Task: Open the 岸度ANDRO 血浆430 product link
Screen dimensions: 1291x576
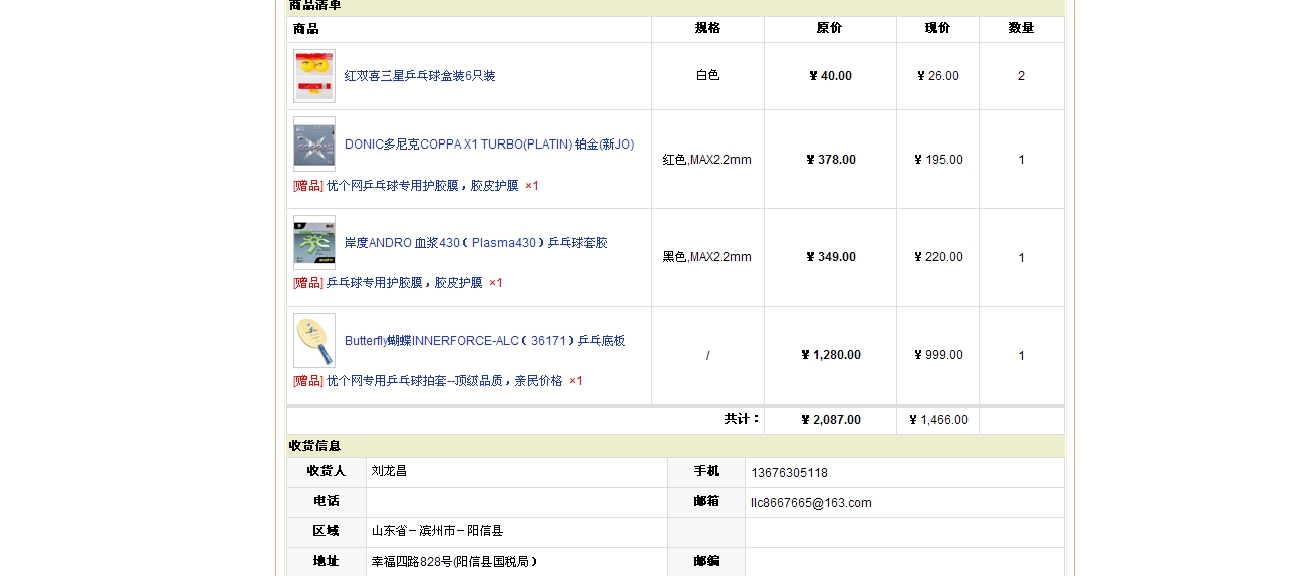Action: pos(476,243)
